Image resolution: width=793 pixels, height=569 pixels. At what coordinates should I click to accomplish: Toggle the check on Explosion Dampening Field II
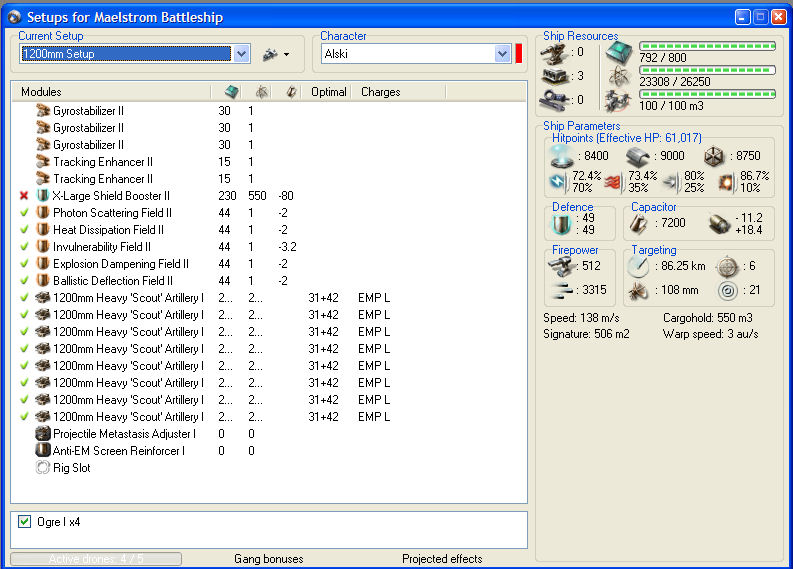pos(24,264)
